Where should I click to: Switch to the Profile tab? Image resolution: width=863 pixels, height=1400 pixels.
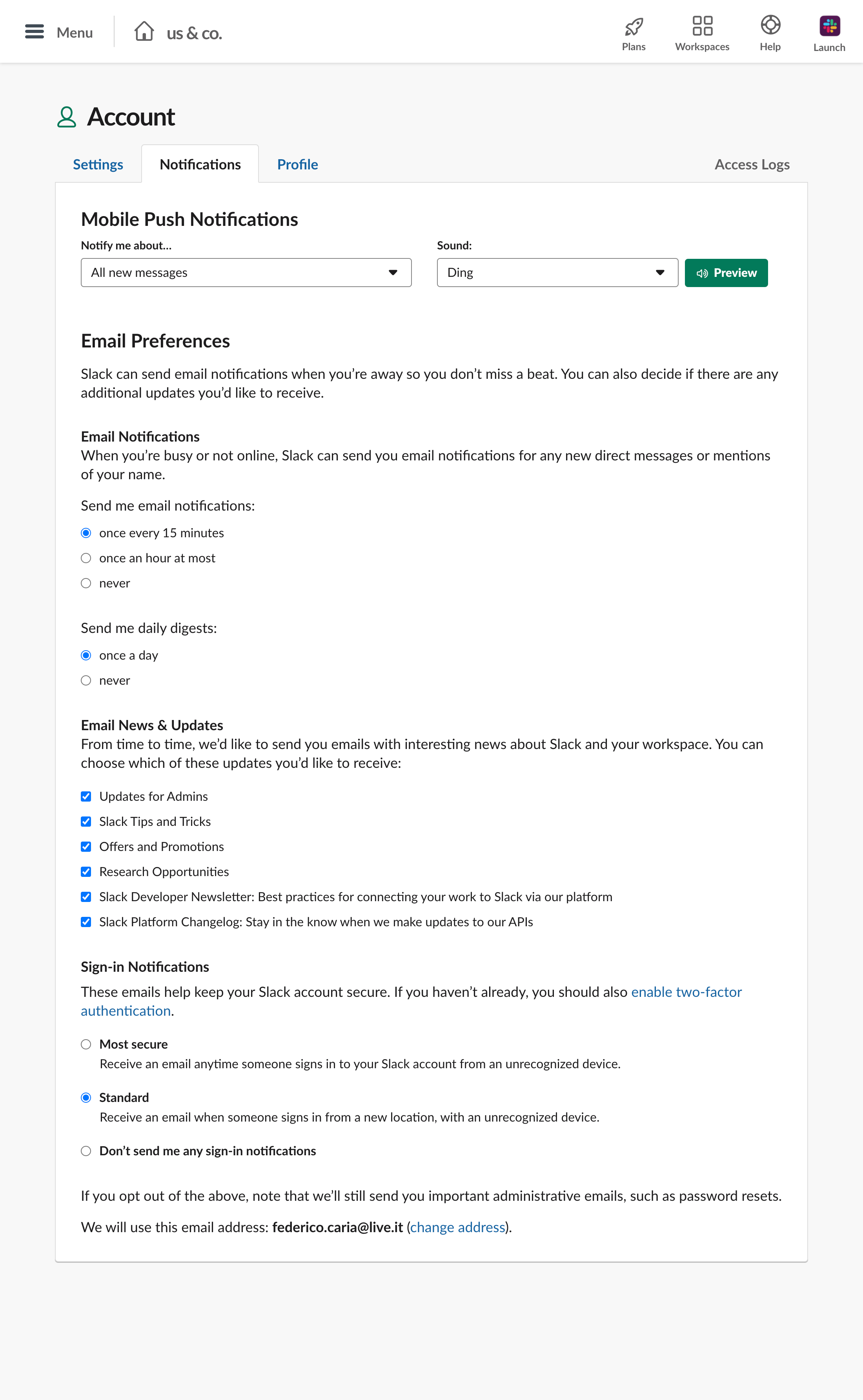pyautogui.click(x=297, y=164)
